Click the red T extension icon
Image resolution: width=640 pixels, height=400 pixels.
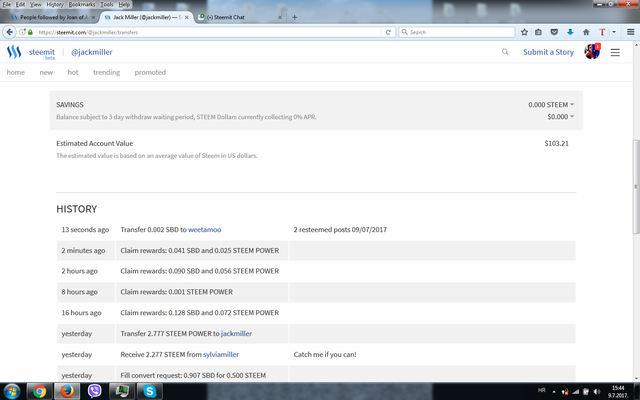(602, 32)
